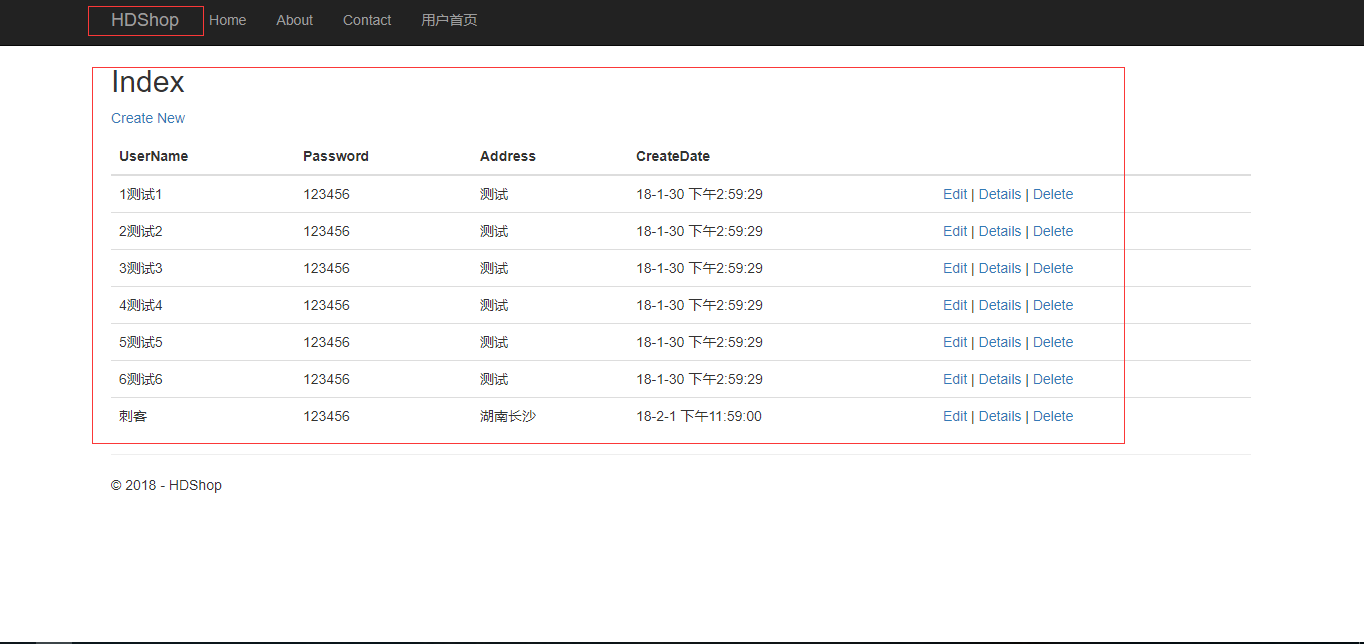This screenshot has height=644, width=1364.
Task: Edit the 1测试1 user row
Action: tap(955, 194)
